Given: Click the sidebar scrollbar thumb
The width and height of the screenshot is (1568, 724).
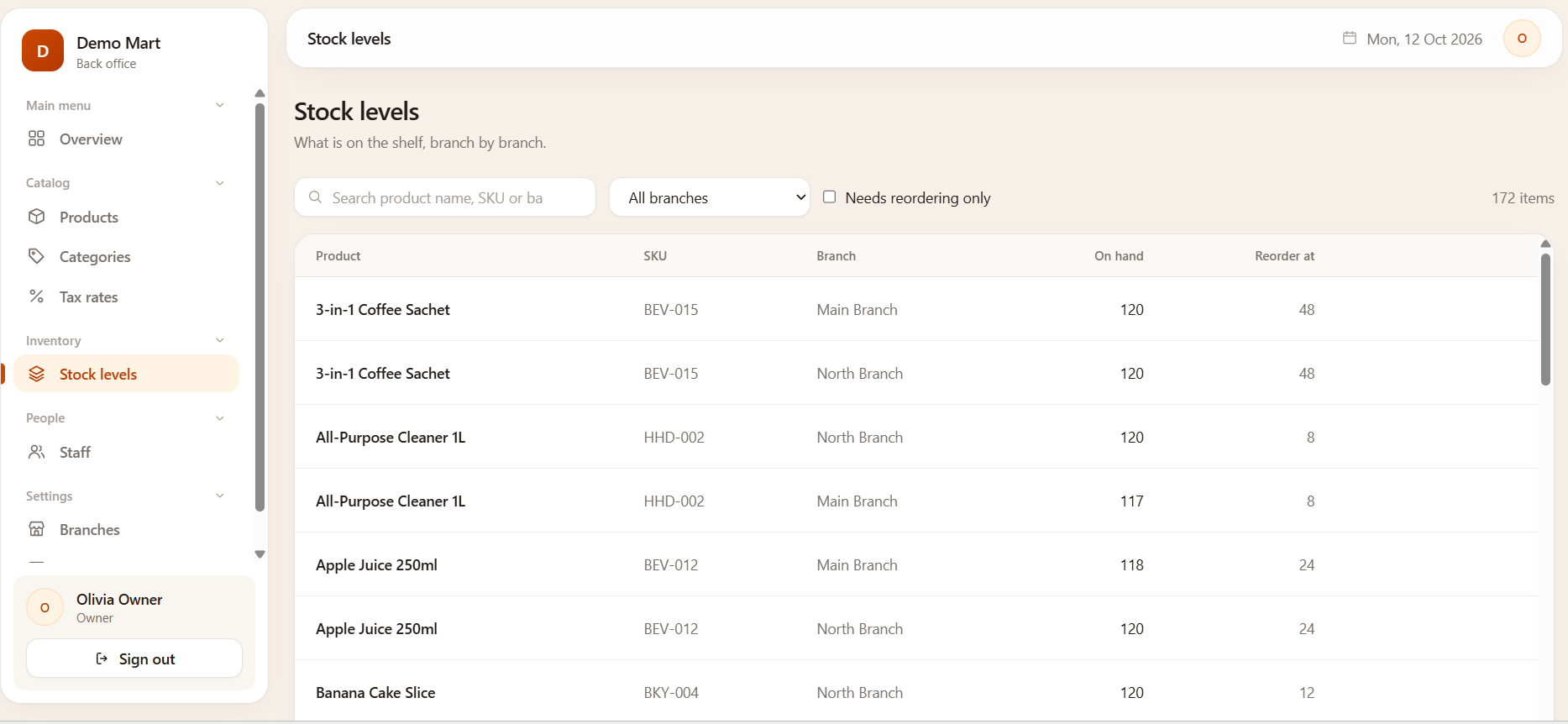Looking at the screenshot, I should click(x=260, y=307).
